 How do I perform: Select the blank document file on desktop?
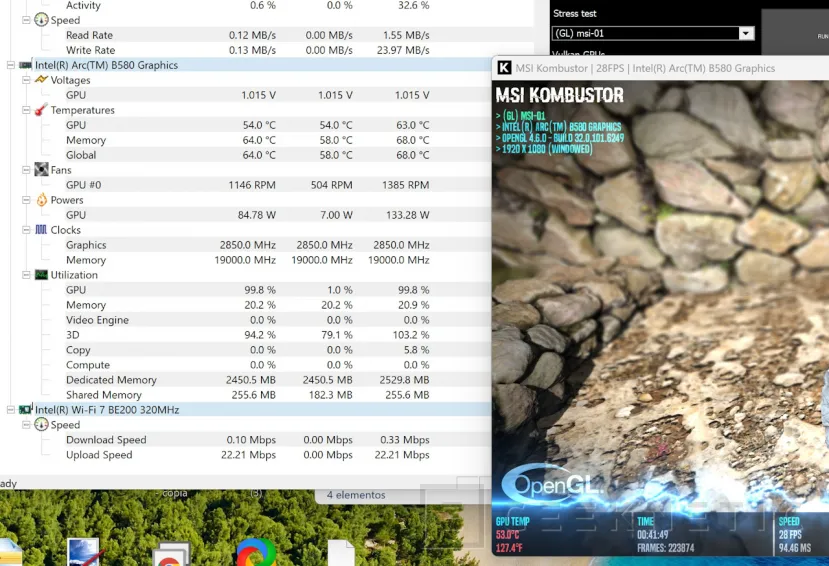pyautogui.click(x=341, y=553)
